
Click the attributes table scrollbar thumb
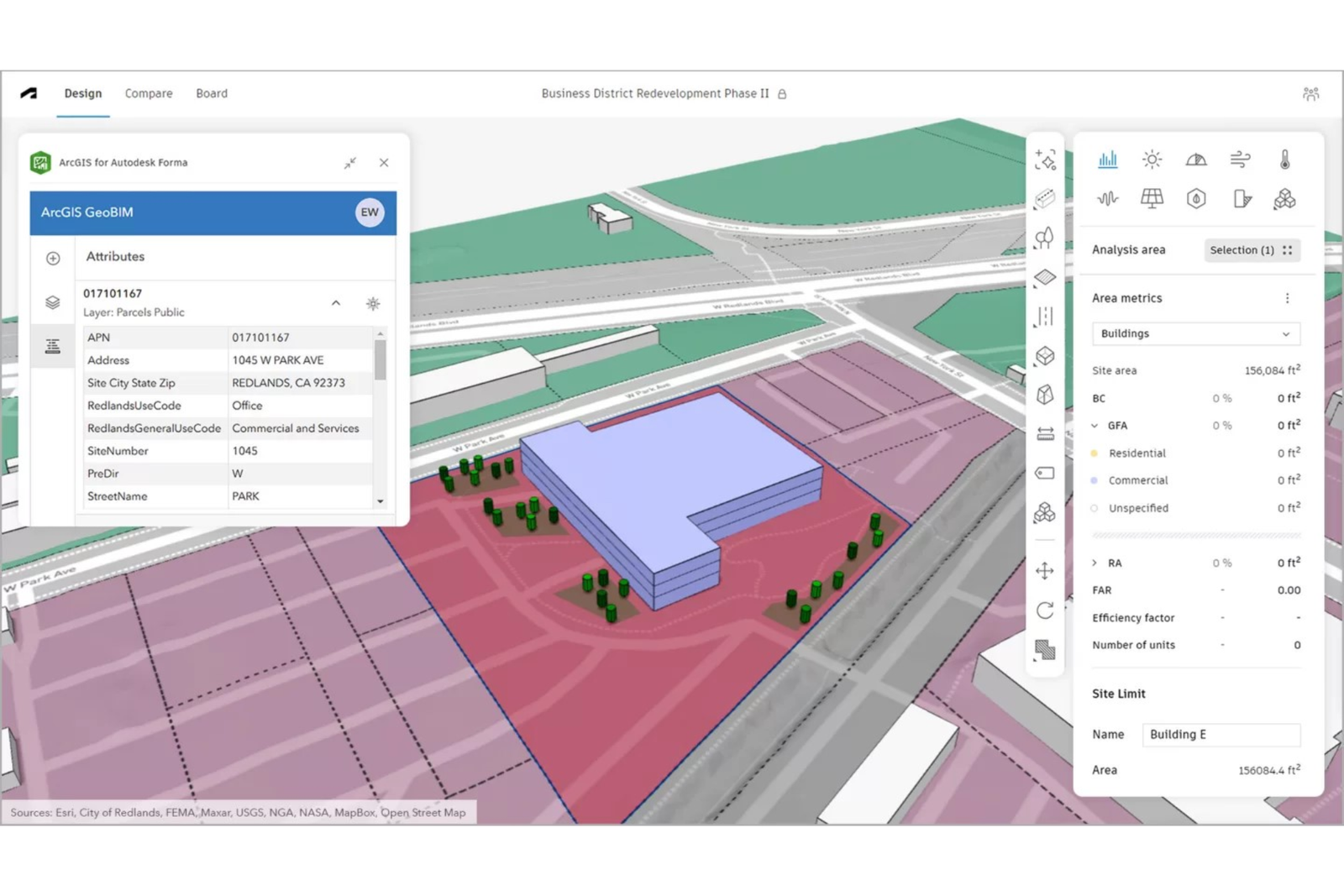click(381, 359)
